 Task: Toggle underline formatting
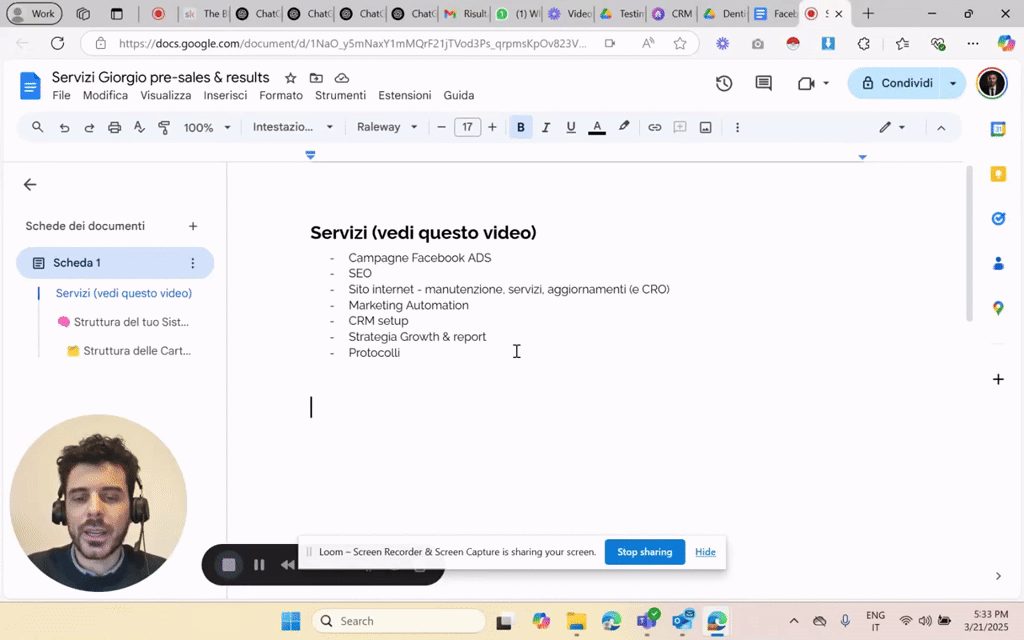coord(571,127)
